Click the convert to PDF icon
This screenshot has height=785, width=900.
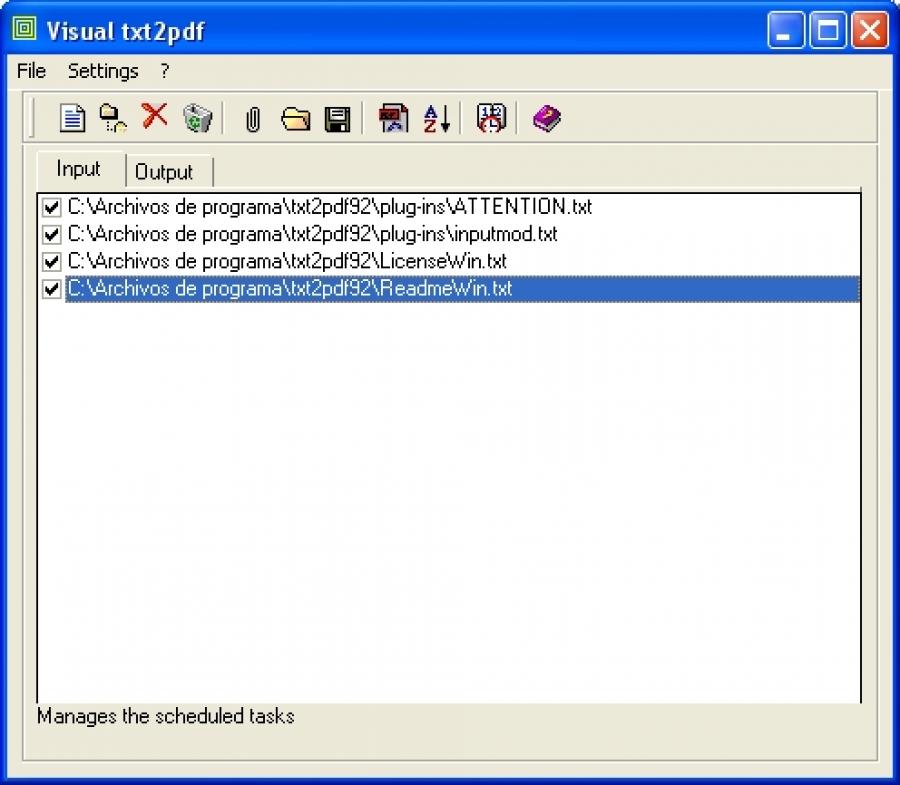coord(394,119)
